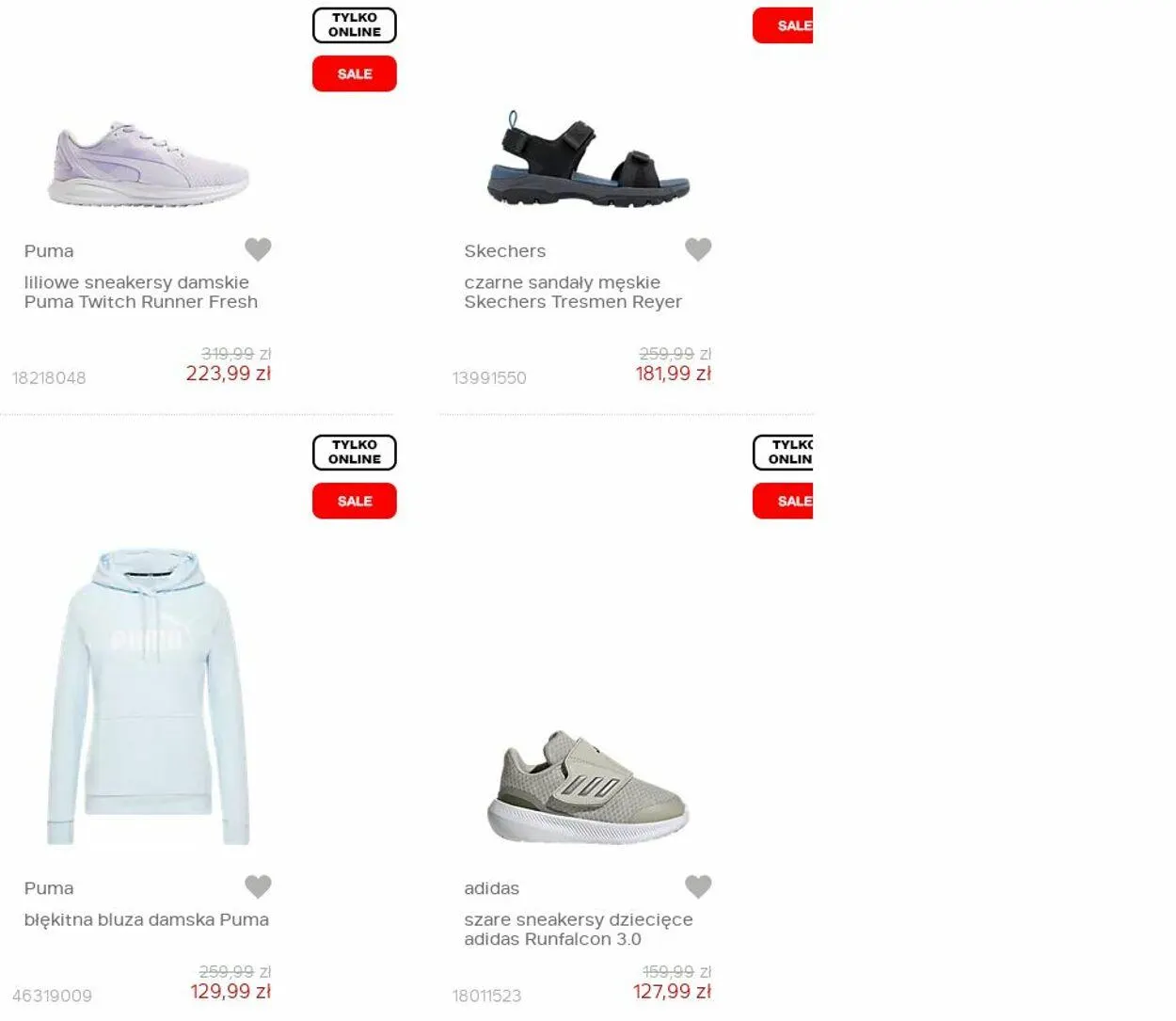Toggle heart on błękitna bluza damska Puma
This screenshot has width=1176, height=1021.
258,886
